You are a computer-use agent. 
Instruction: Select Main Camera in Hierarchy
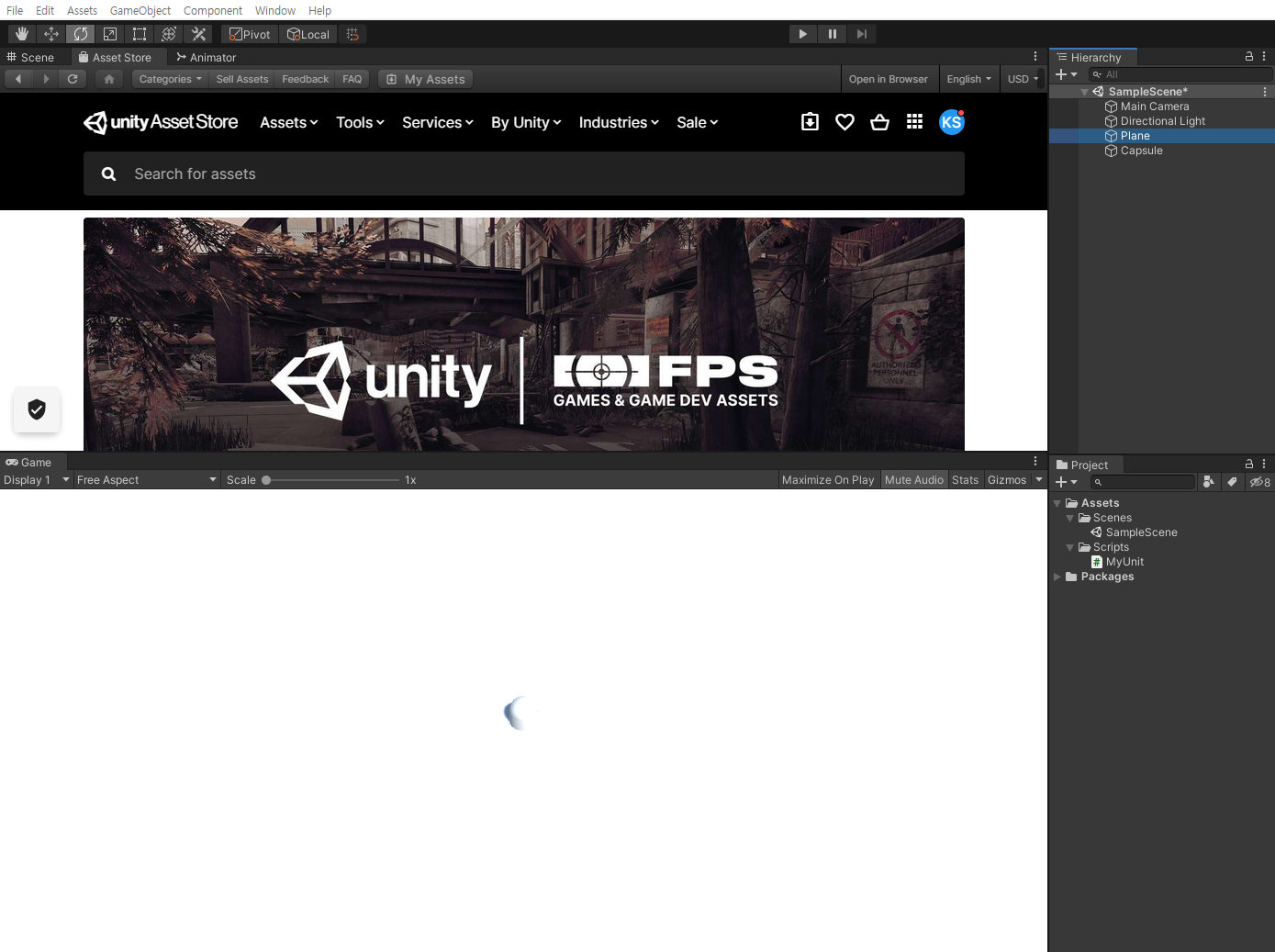tap(1154, 106)
